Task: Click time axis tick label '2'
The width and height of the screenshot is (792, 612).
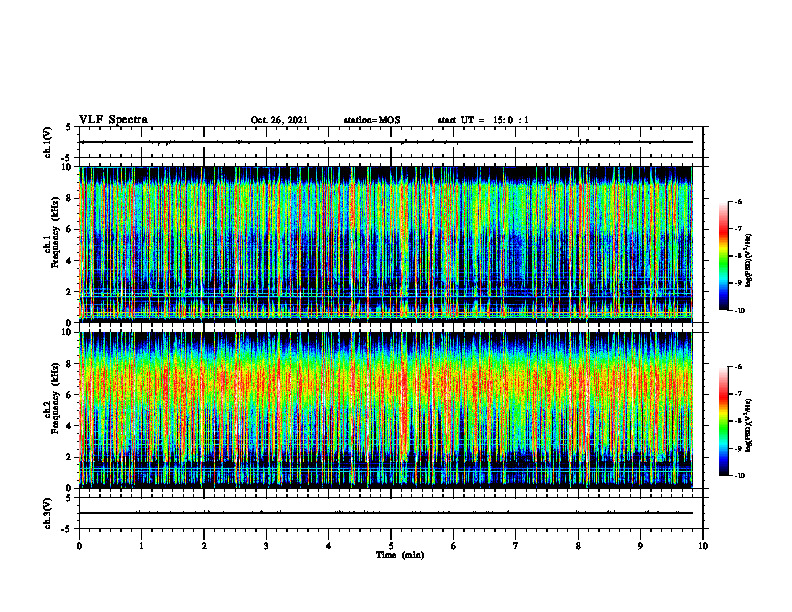Action: pyautogui.click(x=204, y=546)
